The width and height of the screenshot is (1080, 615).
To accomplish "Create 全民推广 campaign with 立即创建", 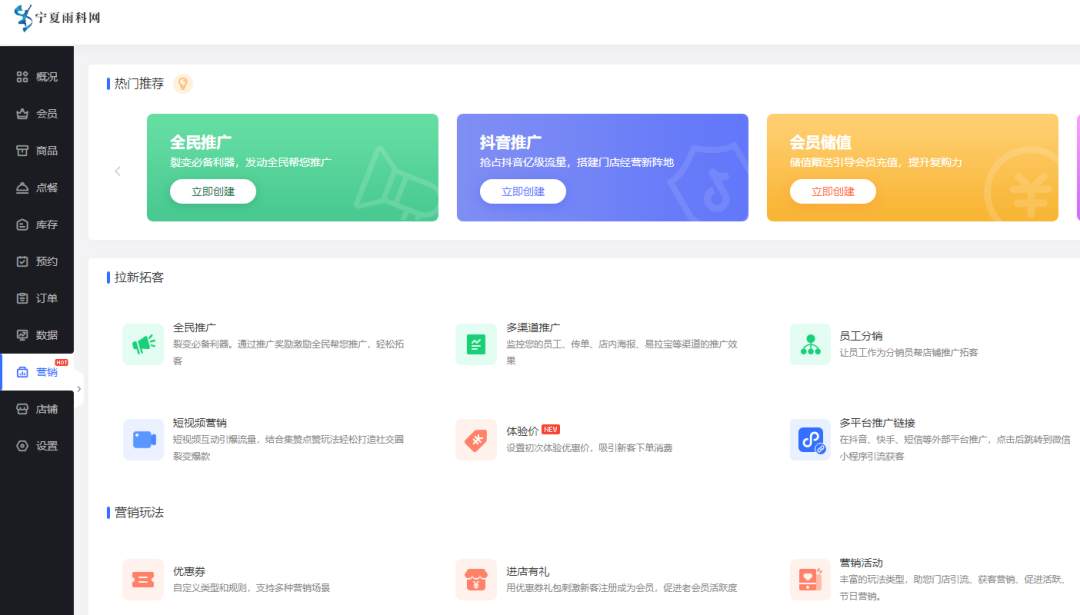I will 213,191.
